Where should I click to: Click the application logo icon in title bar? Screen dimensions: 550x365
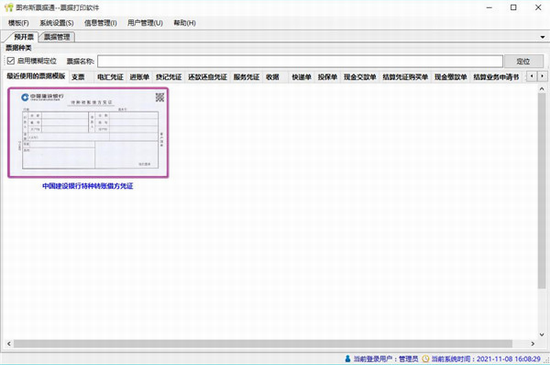pos(8,7)
